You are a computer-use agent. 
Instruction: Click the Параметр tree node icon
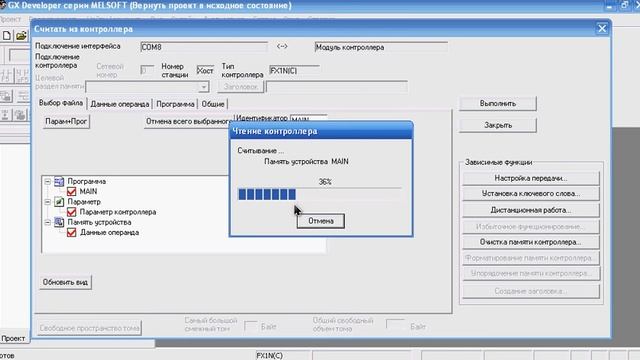[x=59, y=202]
